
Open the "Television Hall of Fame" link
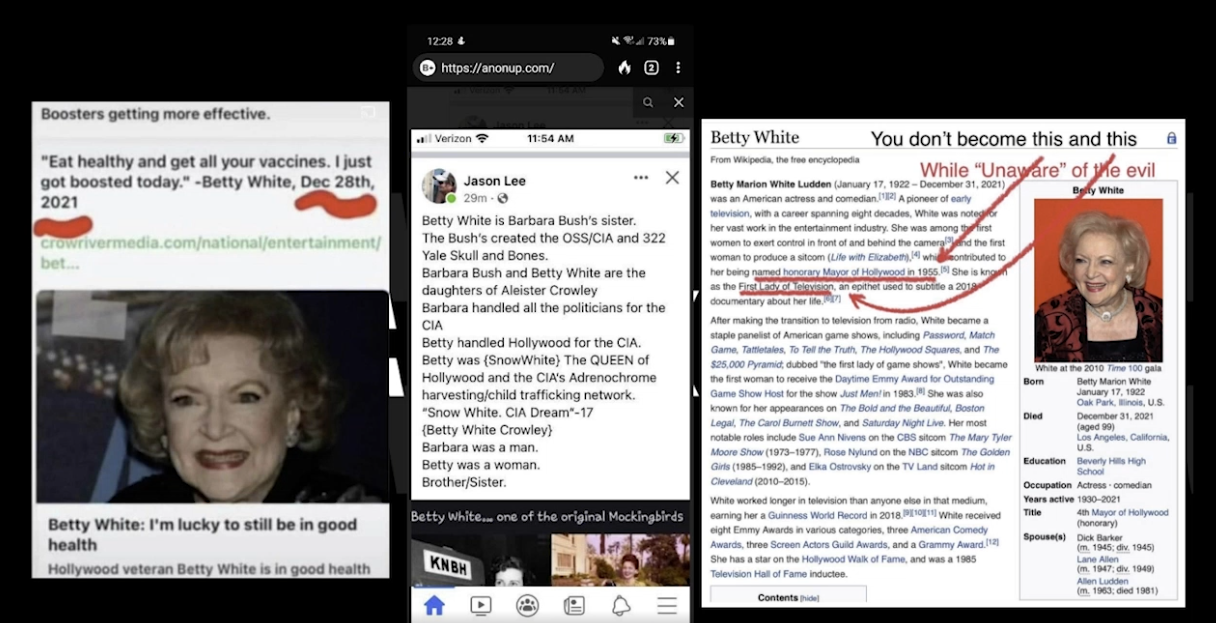tap(761, 573)
